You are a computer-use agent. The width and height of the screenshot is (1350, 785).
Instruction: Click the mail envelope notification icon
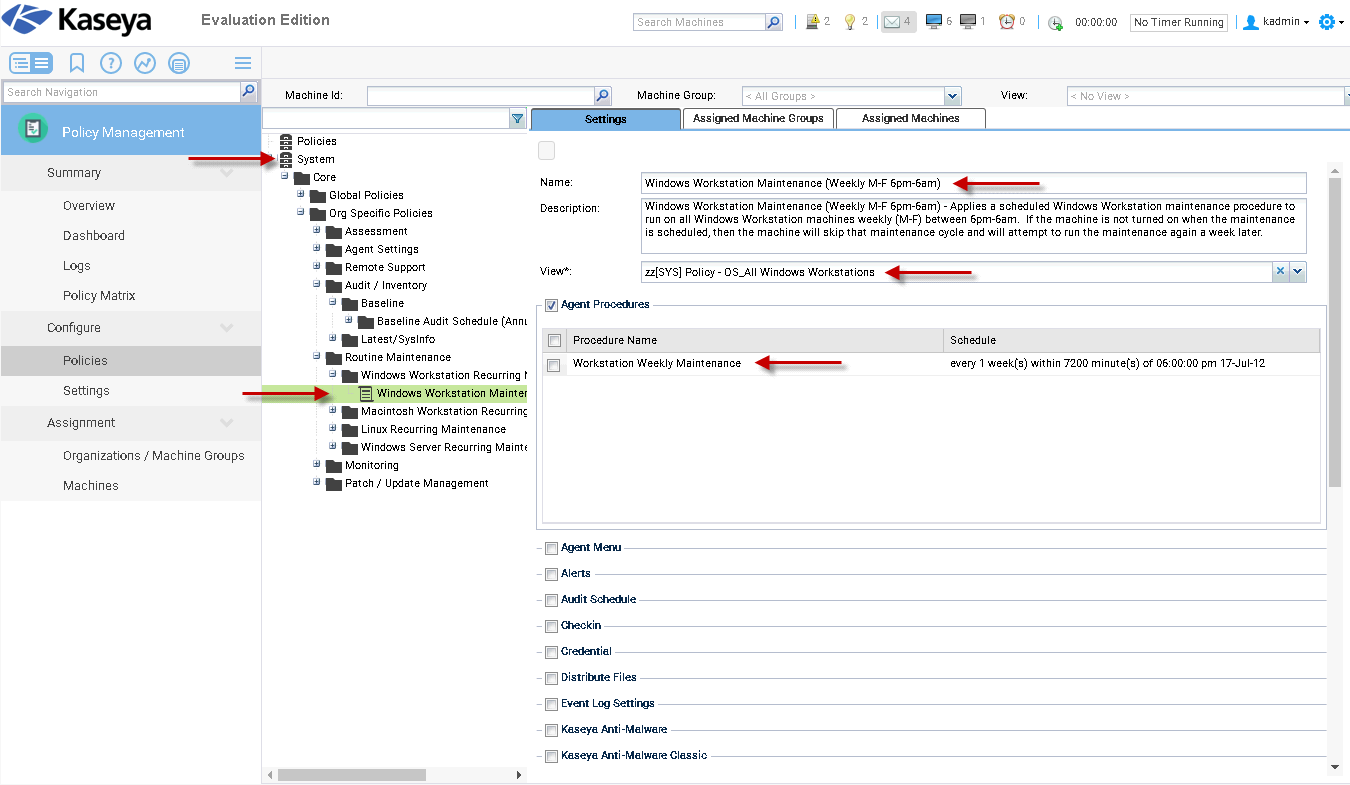tap(891, 22)
